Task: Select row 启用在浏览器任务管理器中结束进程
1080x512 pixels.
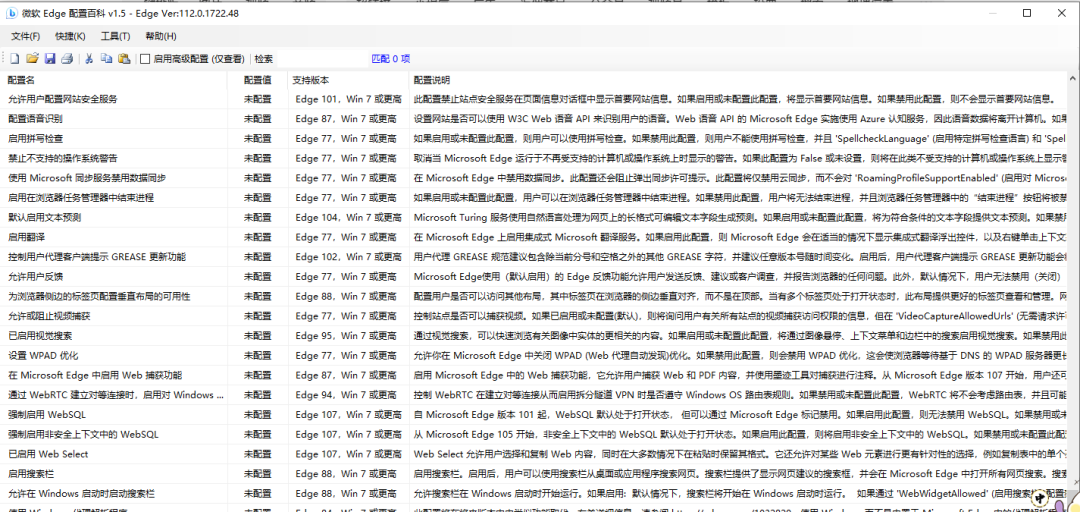Action: [x=535, y=198]
